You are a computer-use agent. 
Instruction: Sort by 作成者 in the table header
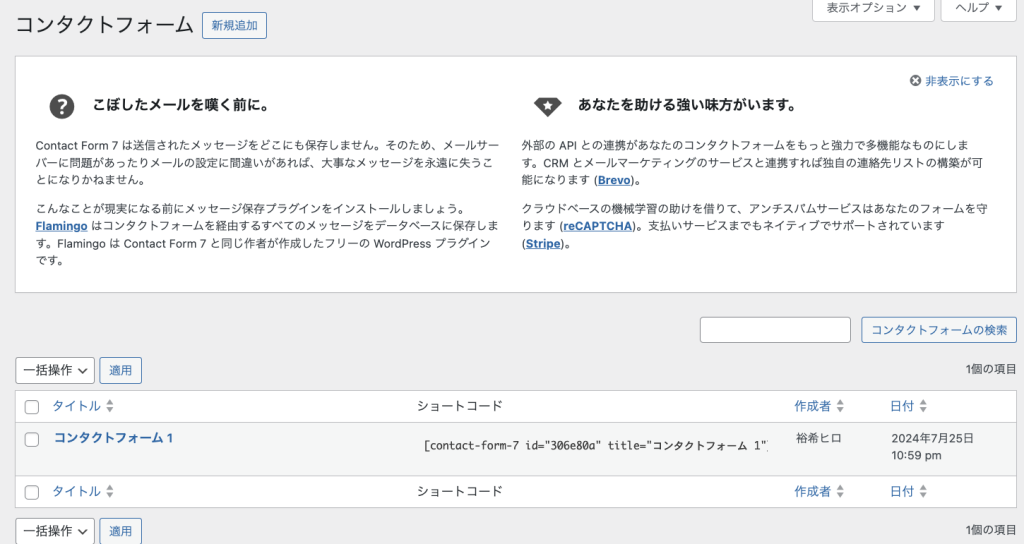[812, 406]
